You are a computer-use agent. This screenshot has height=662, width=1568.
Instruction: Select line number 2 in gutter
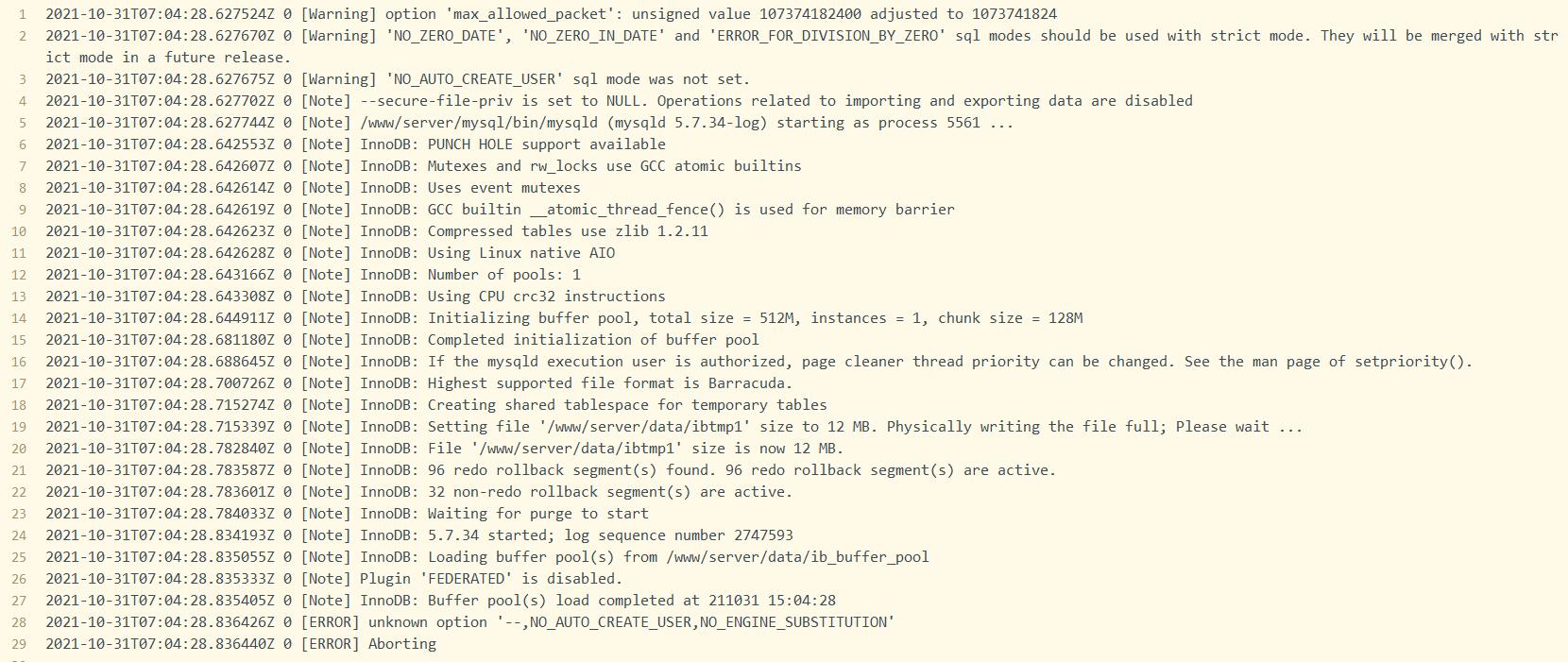click(x=23, y=36)
